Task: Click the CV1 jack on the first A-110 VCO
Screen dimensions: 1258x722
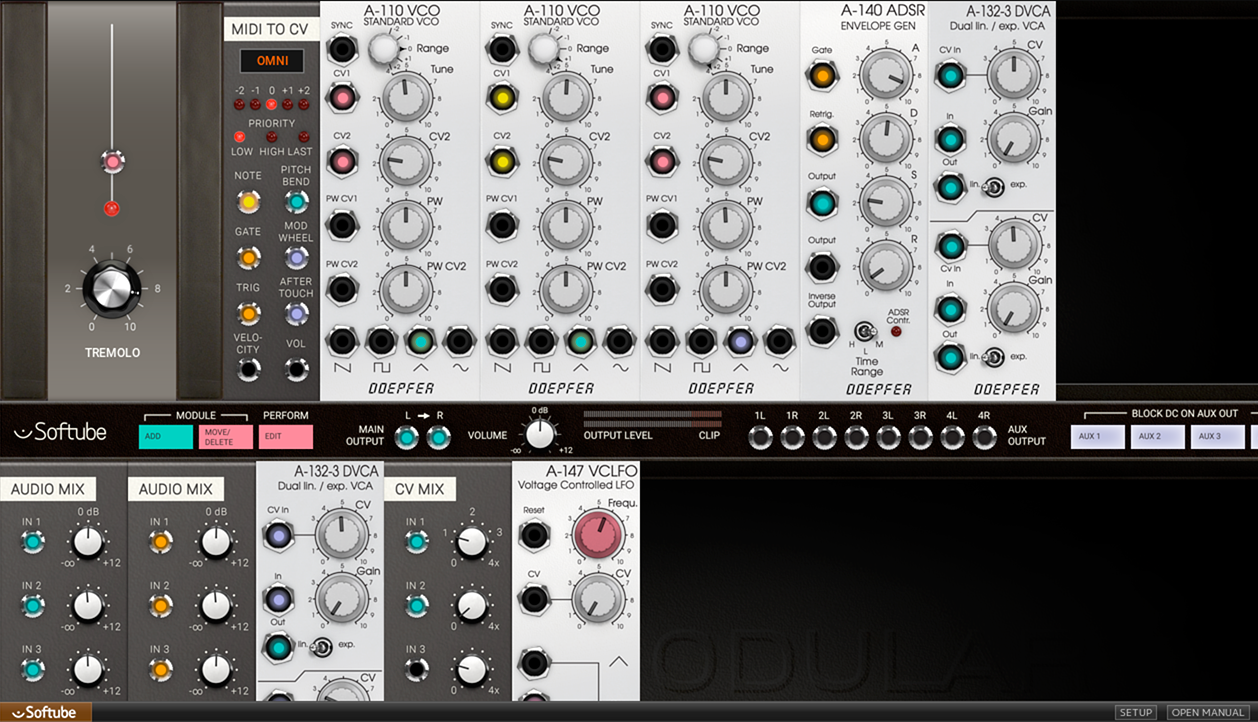Action: click(x=342, y=97)
